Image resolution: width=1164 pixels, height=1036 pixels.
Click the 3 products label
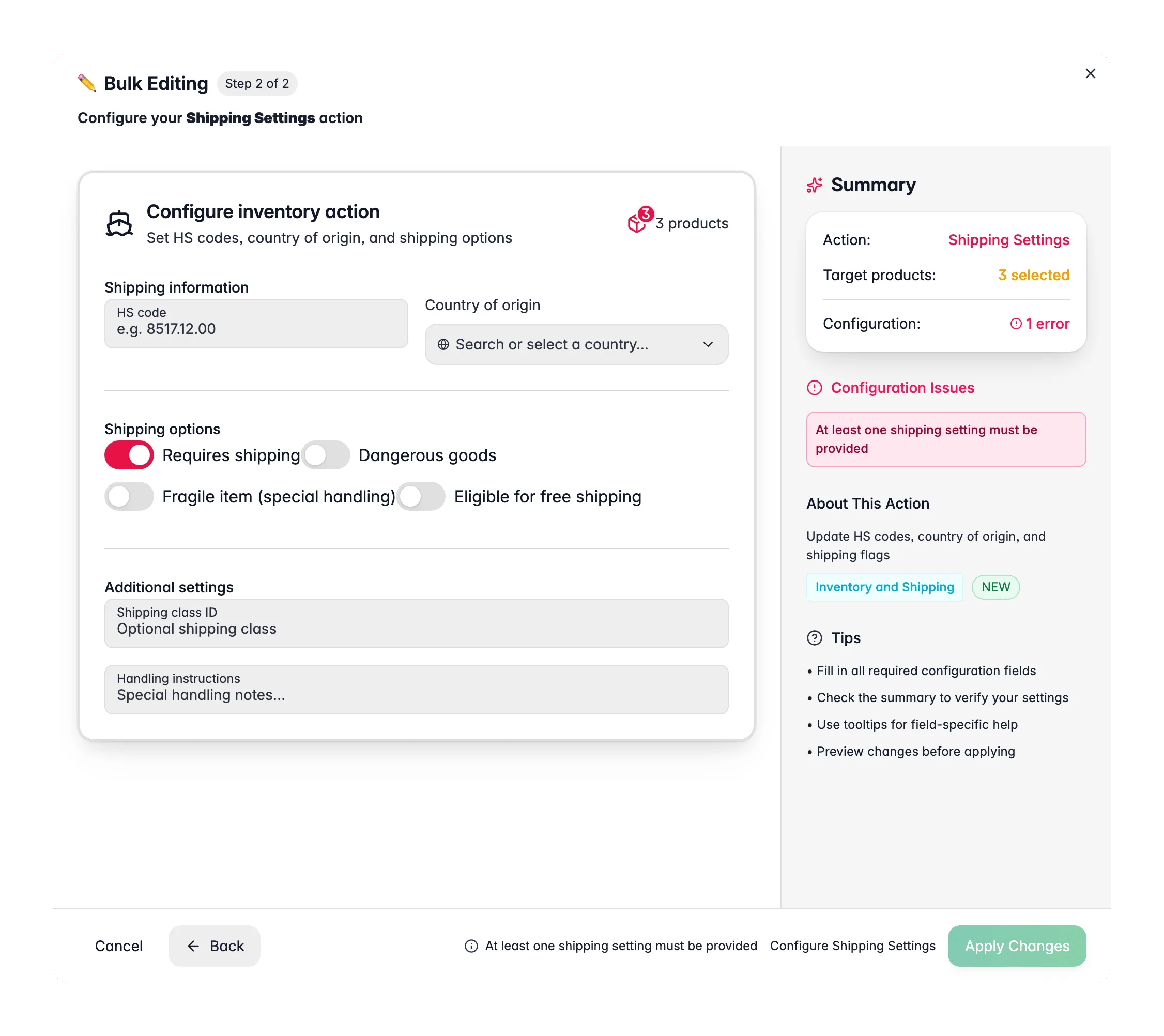tap(692, 223)
